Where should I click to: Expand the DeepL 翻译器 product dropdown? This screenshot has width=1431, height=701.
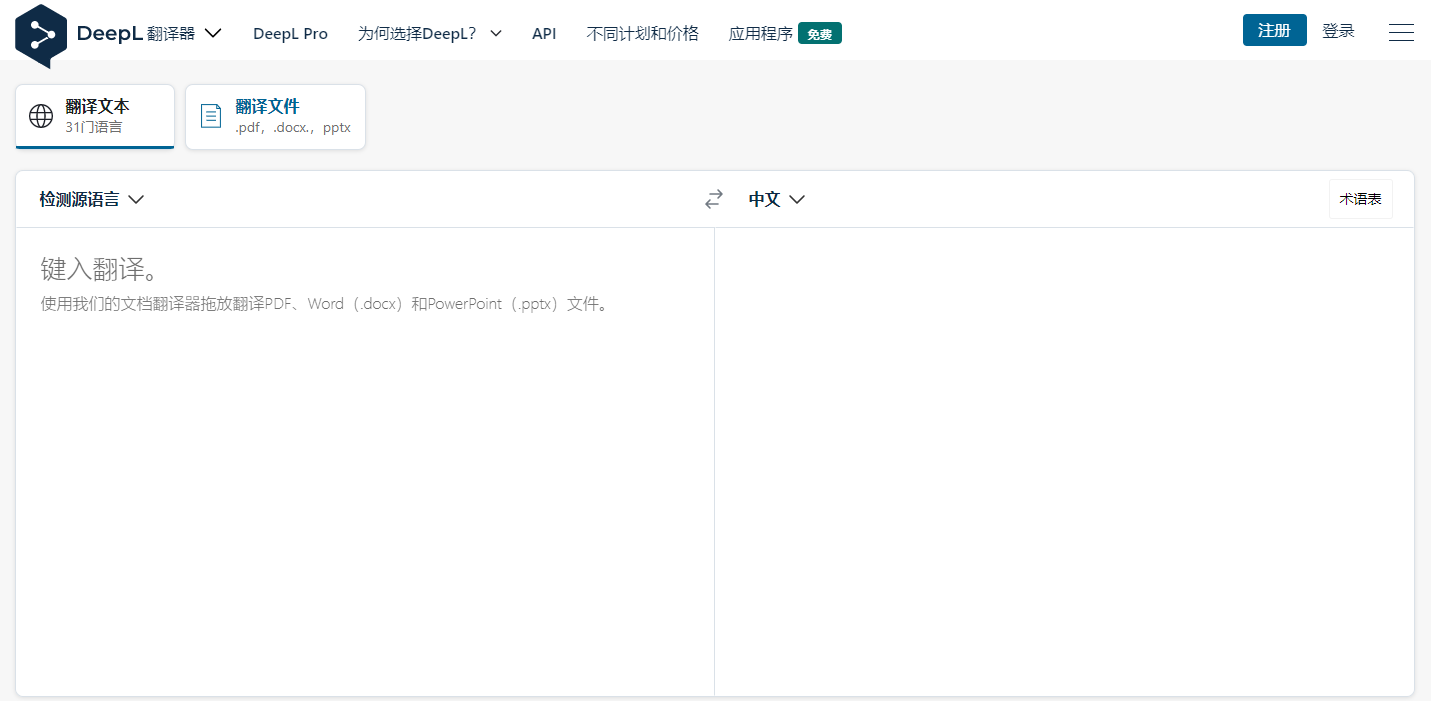click(212, 33)
